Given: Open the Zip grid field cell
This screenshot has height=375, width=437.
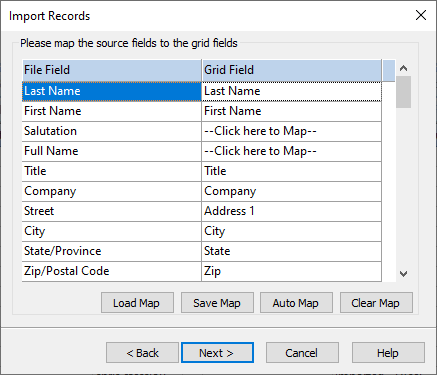Looking at the screenshot, I should (x=292, y=271).
